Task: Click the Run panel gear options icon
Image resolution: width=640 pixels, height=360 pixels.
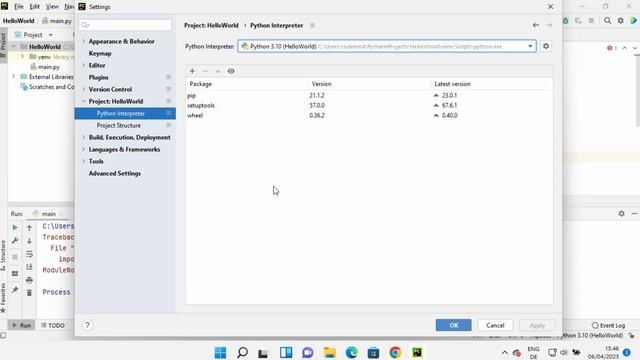Action: click(x=621, y=213)
